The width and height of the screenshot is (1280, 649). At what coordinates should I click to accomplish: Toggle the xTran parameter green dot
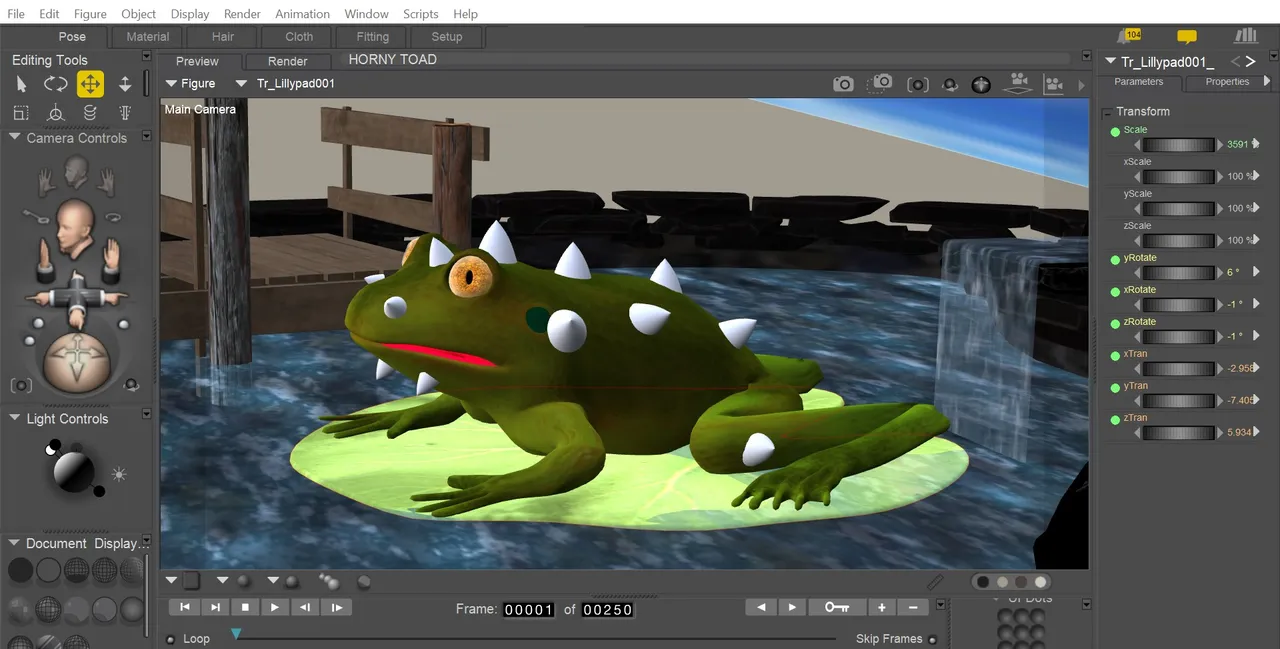click(1115, 355)
